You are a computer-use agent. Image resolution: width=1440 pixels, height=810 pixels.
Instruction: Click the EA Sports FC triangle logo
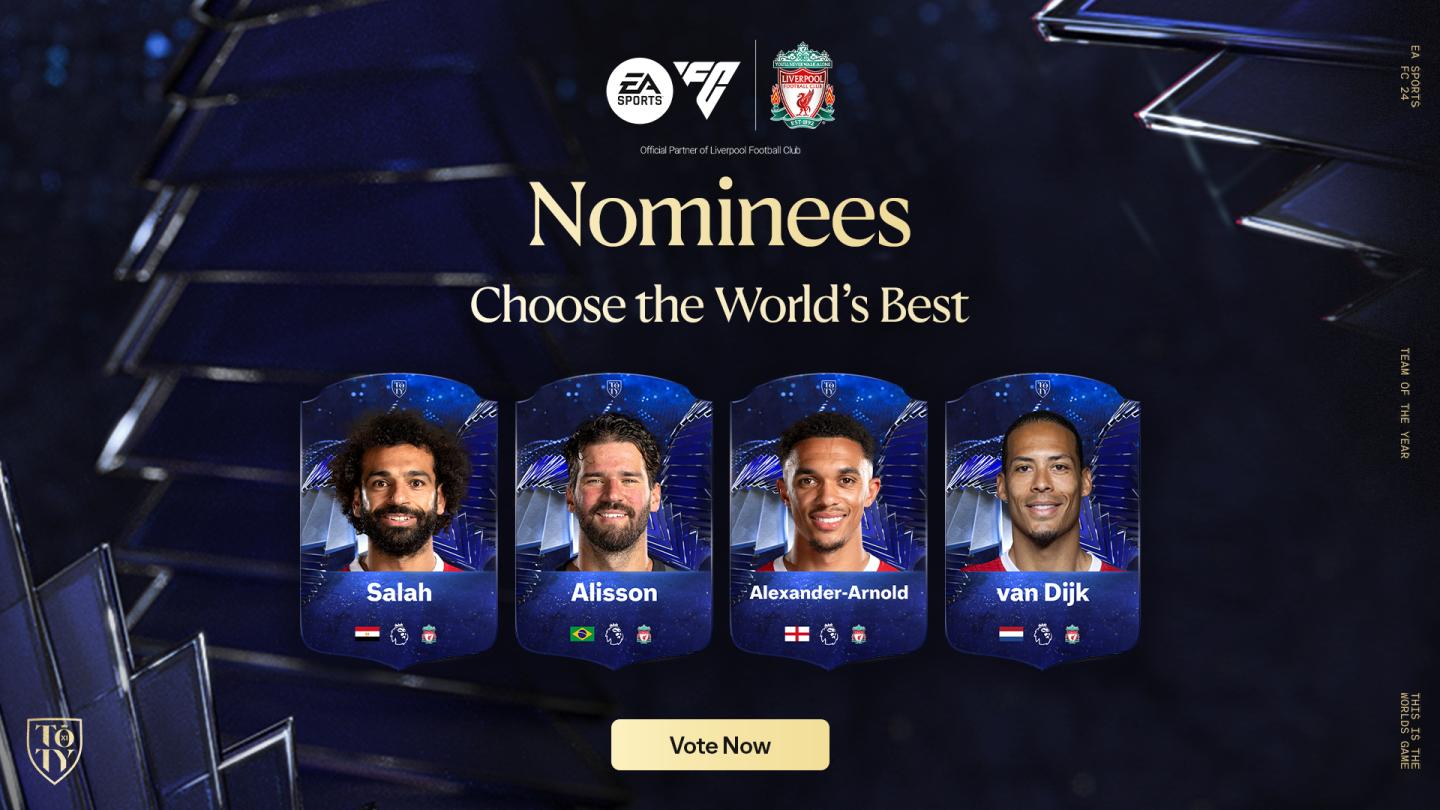pos(706,90)
